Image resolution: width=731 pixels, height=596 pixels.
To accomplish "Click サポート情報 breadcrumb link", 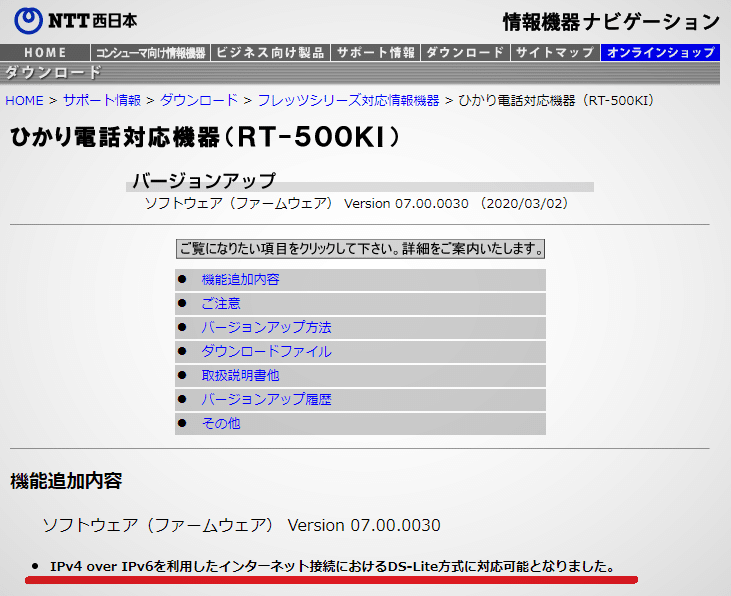I will pos(102,100).
